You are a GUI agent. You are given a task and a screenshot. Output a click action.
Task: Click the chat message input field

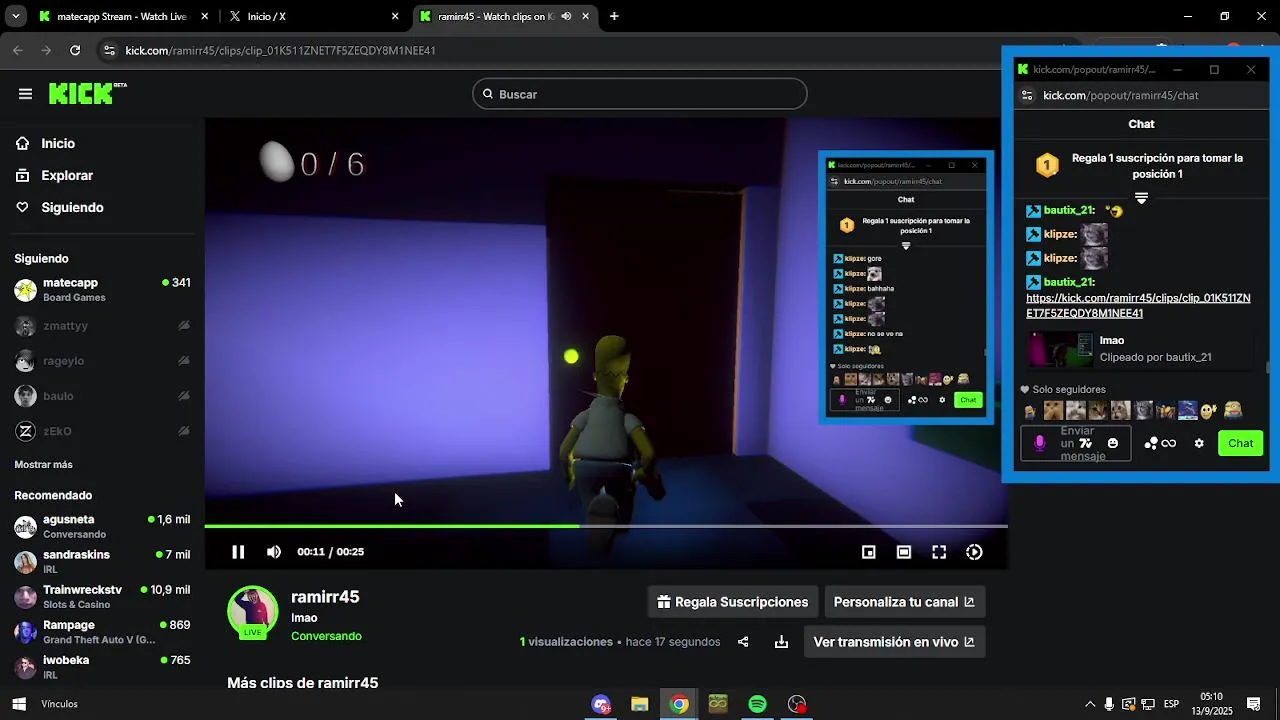pyautogui.click(x=1076, y=443)
